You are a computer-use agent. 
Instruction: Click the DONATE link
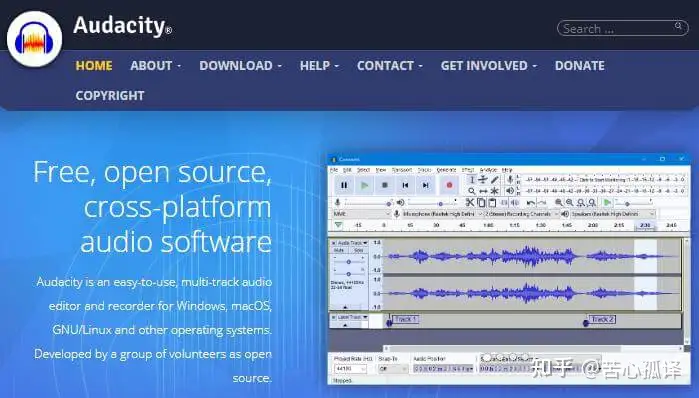pyautogui.click(x=580, y=66)
